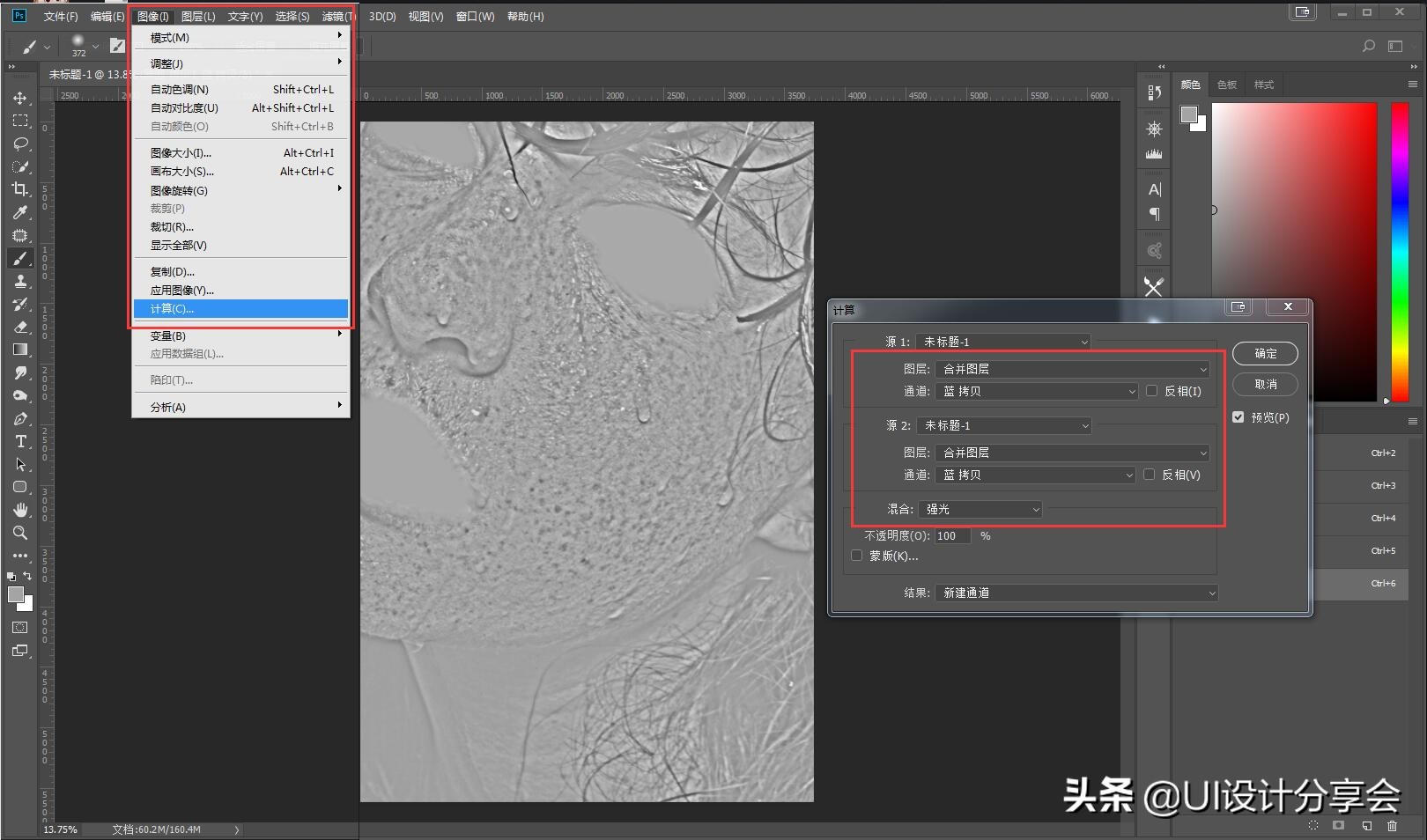Uncheck the 预览(P) preview checkbox

point(1238,417)
